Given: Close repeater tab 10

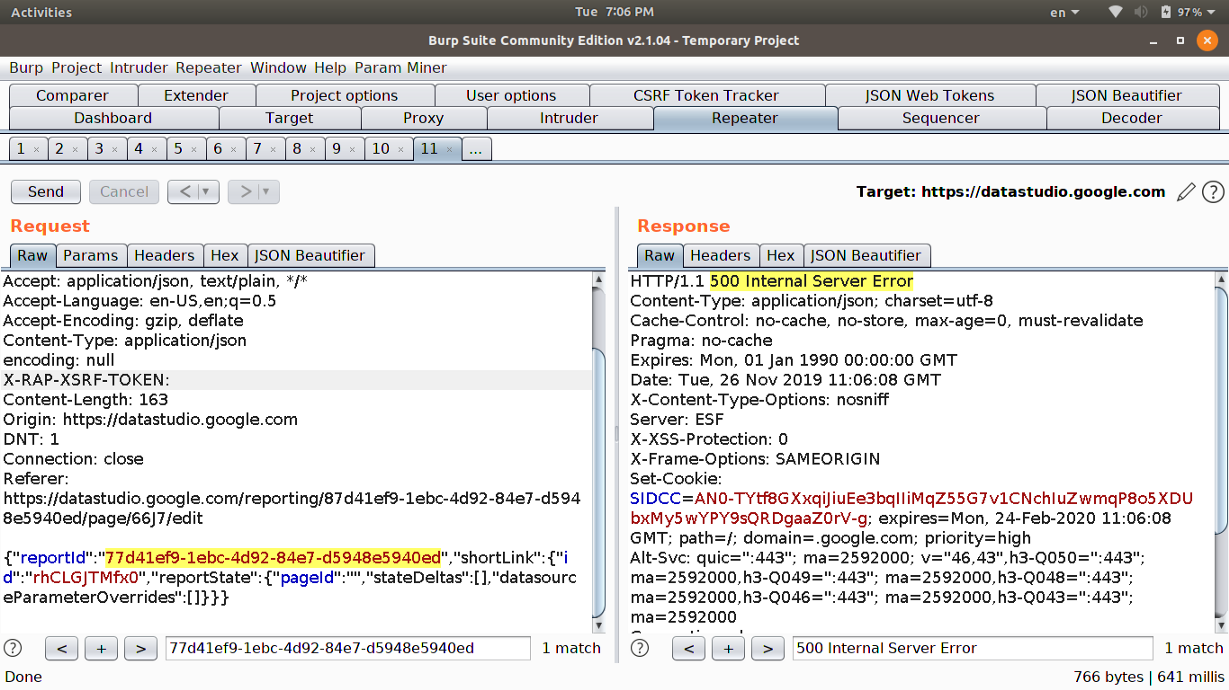Looking at the screenshot, I should [400, 150].
